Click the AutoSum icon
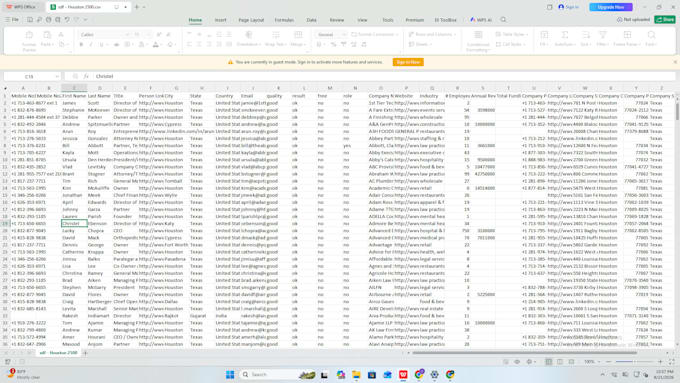This screenshot has width=680, height=383. point(565,35)
